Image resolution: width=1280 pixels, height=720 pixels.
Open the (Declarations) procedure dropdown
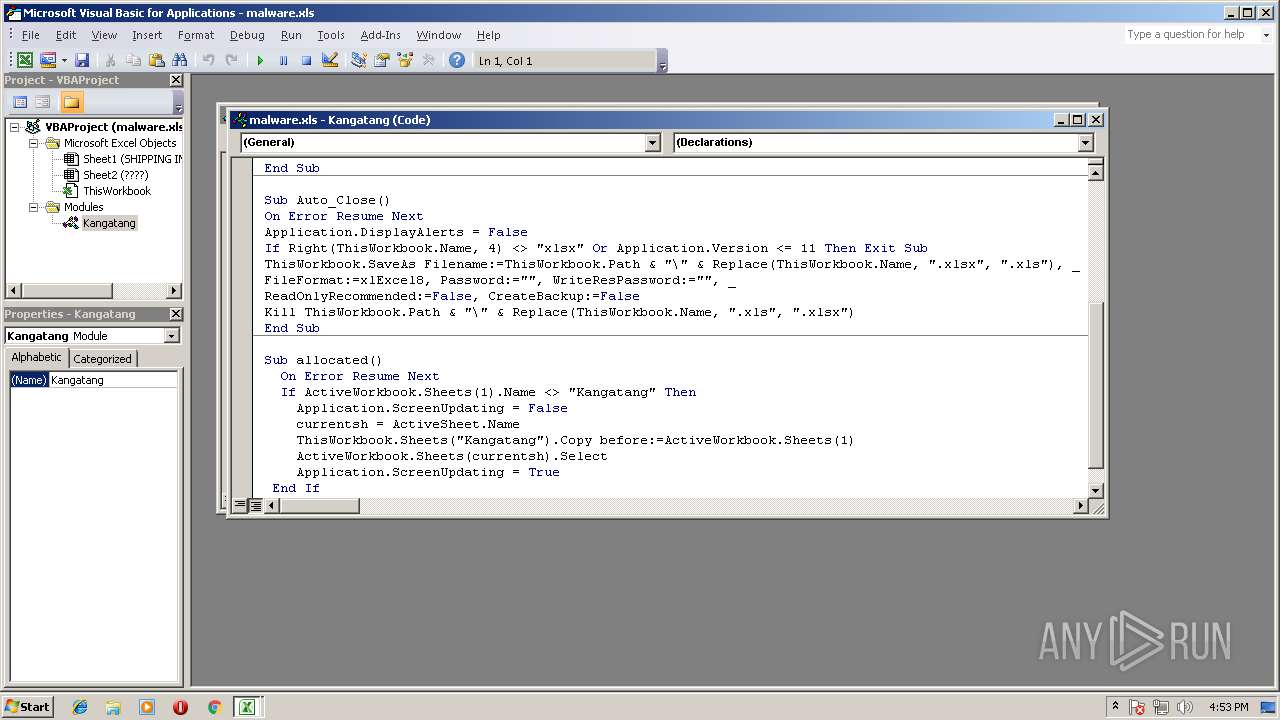pyautogui.click(x=1086, y=143)
